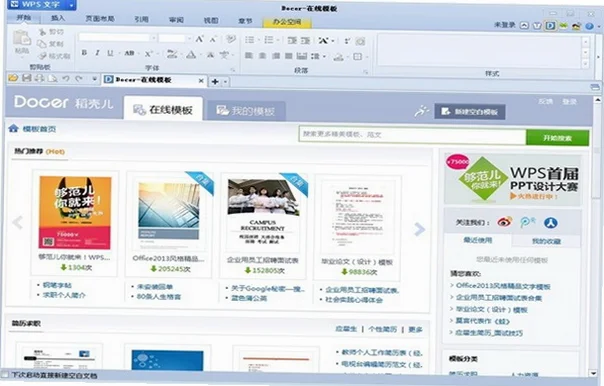Viewport: 604px width, 386px height.
Task: Click the Redo arrow icon
Action: pos(79,79)
